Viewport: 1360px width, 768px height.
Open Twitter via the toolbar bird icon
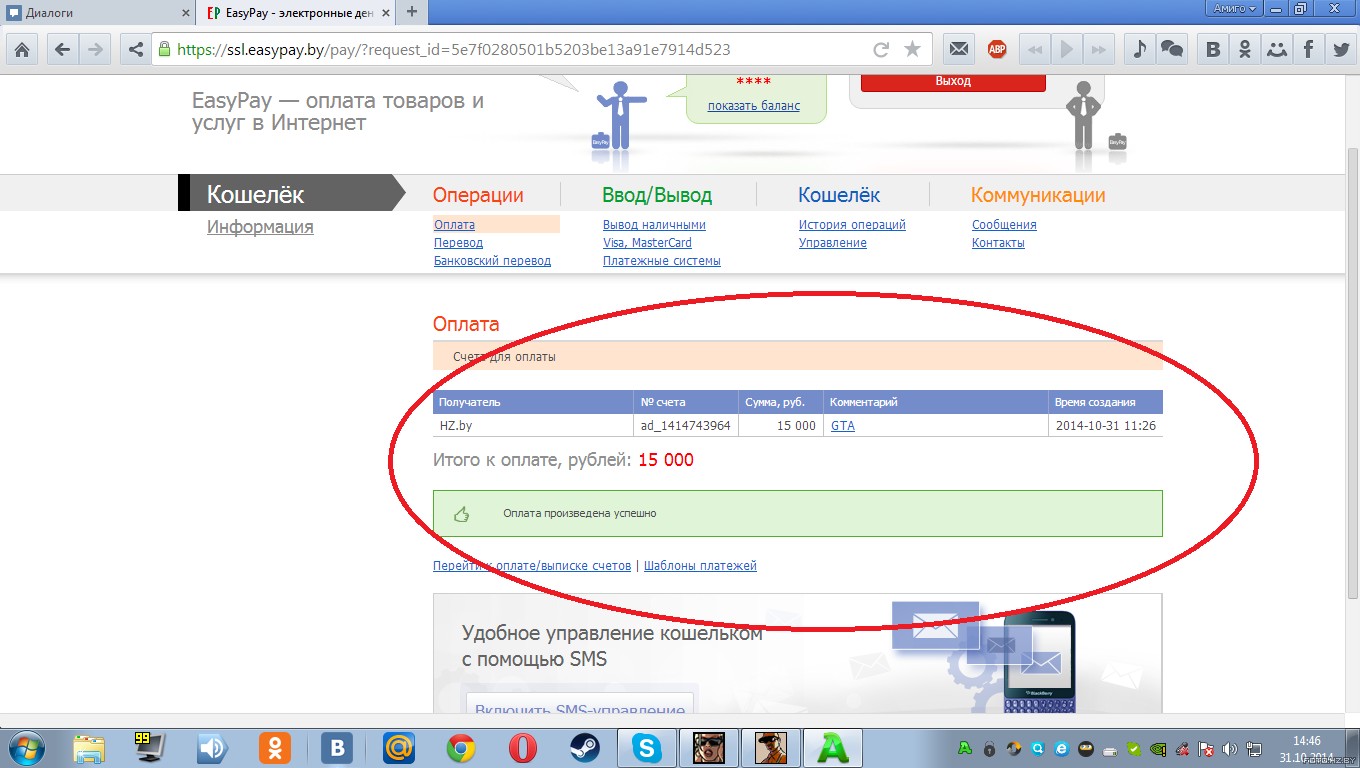point(1339,49)
